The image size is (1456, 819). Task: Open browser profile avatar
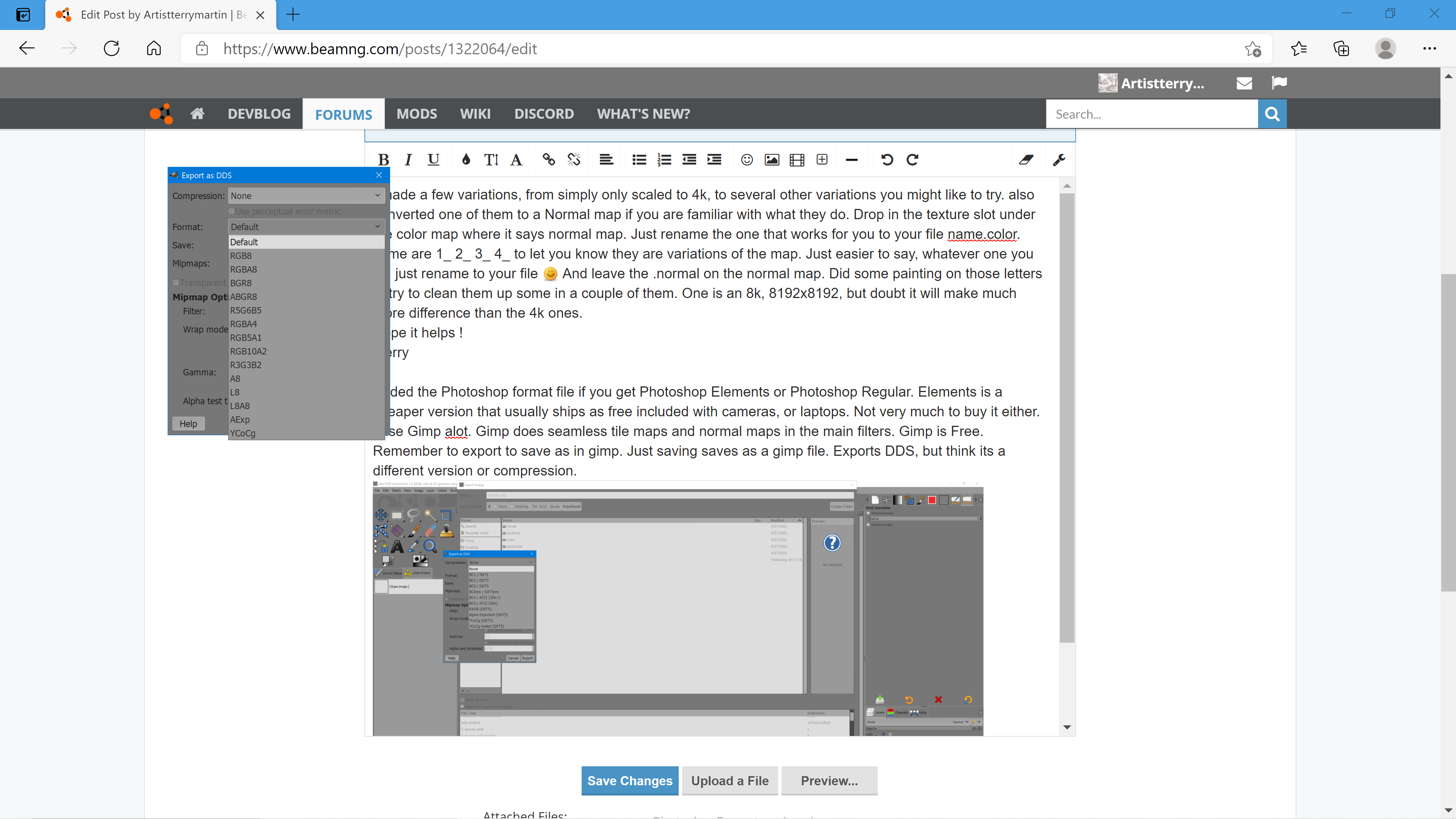coord(1385,49)
